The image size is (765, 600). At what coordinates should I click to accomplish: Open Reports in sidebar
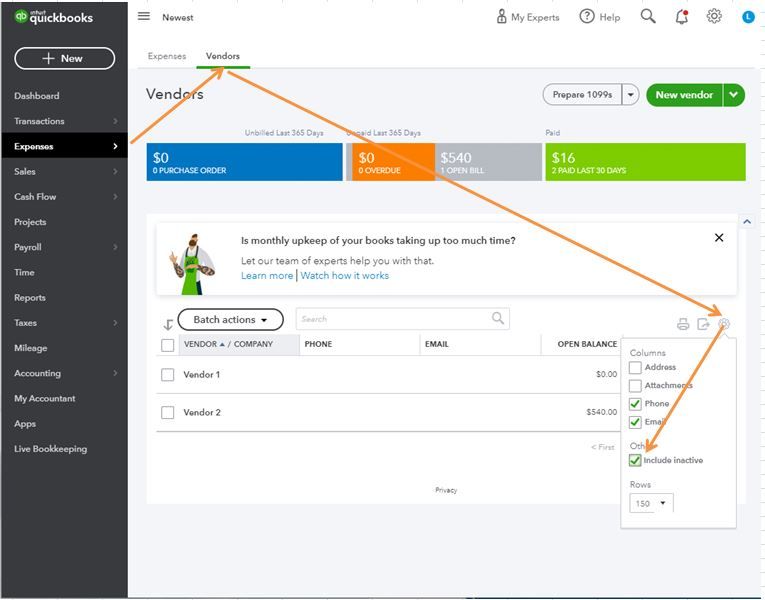click(x=30, y=298)
